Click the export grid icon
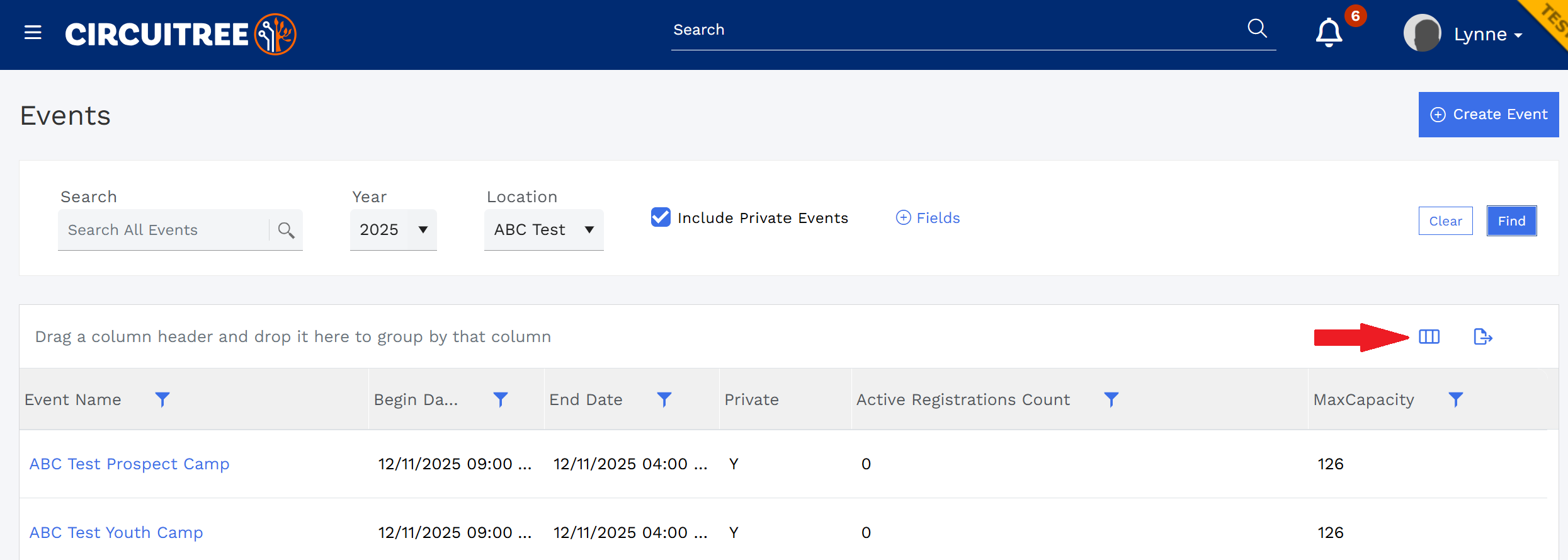Image resolution: width=1568 pixels, height=560 pixels. (1483, 337)
